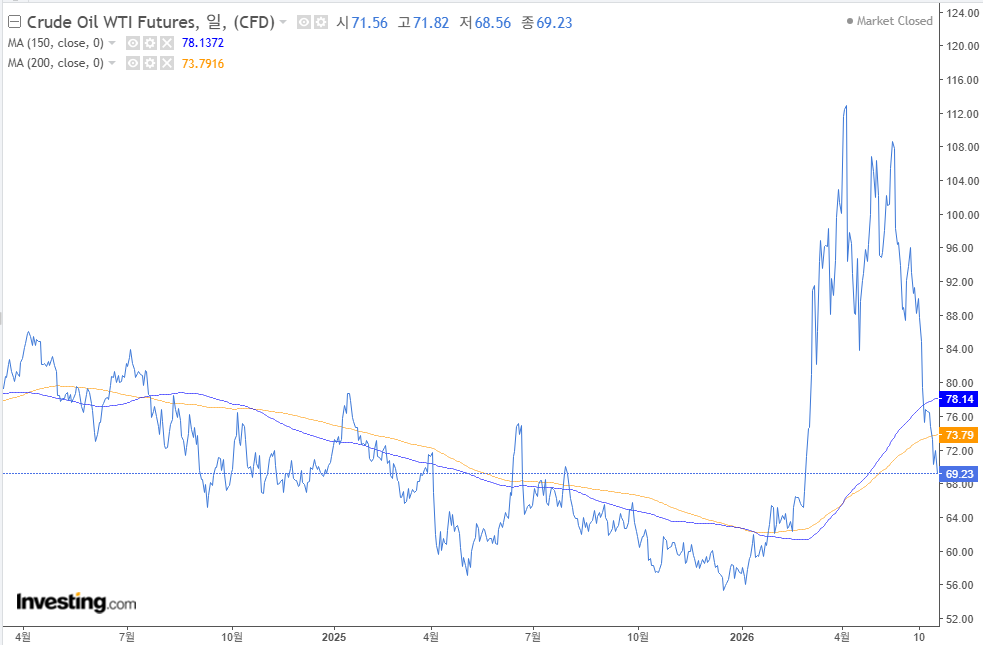Open the MA (200, close, 0) dropdown arrow

112,63
